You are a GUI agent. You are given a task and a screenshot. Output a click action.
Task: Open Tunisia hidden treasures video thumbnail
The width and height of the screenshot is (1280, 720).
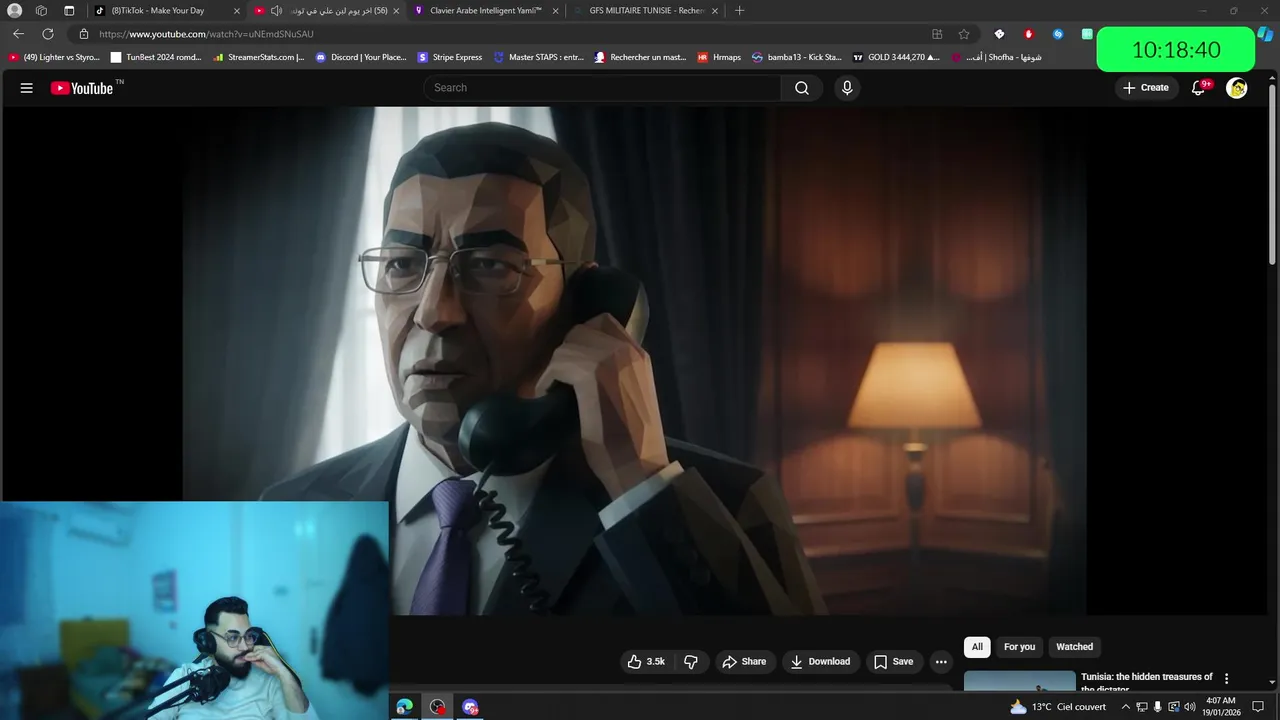point(1019,679)
